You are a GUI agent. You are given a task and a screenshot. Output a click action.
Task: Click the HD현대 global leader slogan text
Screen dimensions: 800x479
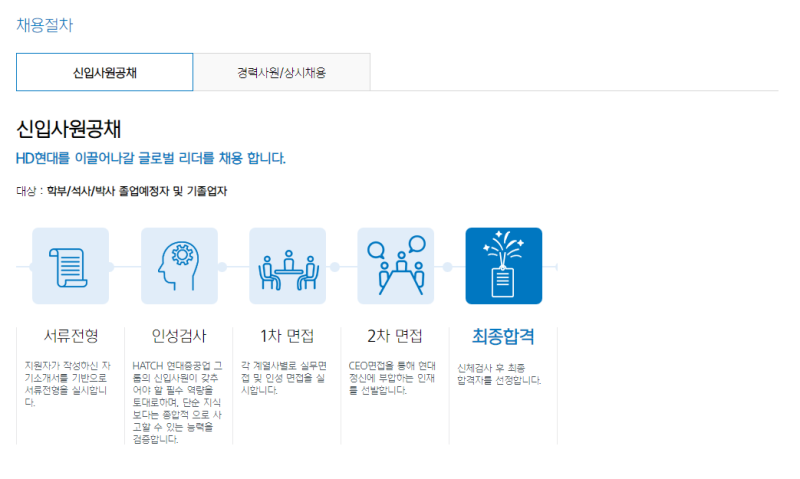pyautogui.click(x=151, y=158)
